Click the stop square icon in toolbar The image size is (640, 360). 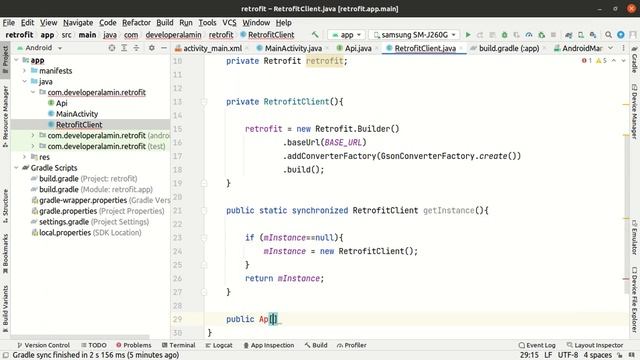553,35
